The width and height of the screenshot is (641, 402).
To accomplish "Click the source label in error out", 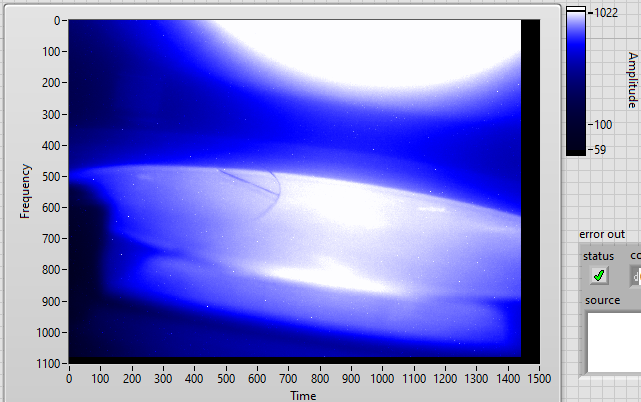I will (602, 300).
